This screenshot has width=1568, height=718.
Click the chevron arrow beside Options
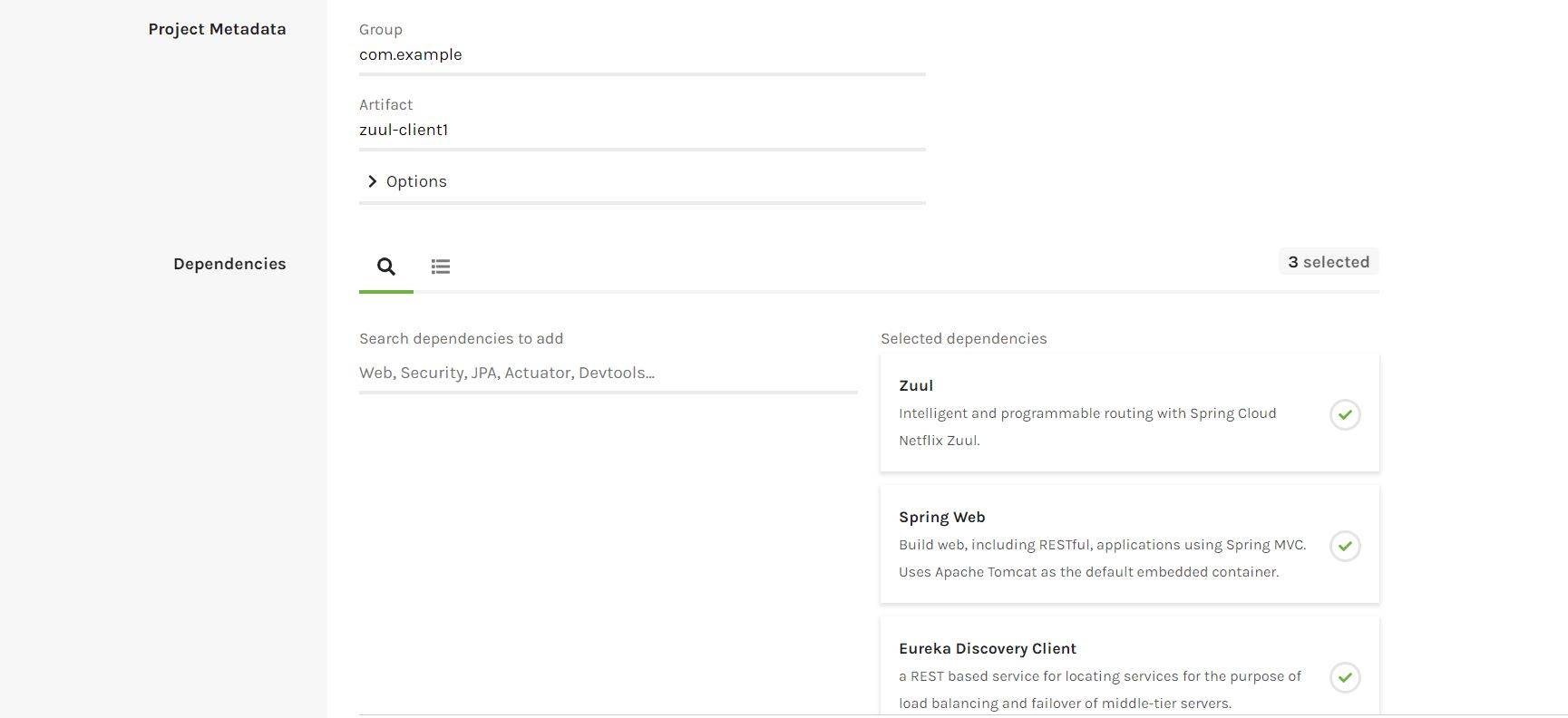pyautogui.click(x=372, y=181)
